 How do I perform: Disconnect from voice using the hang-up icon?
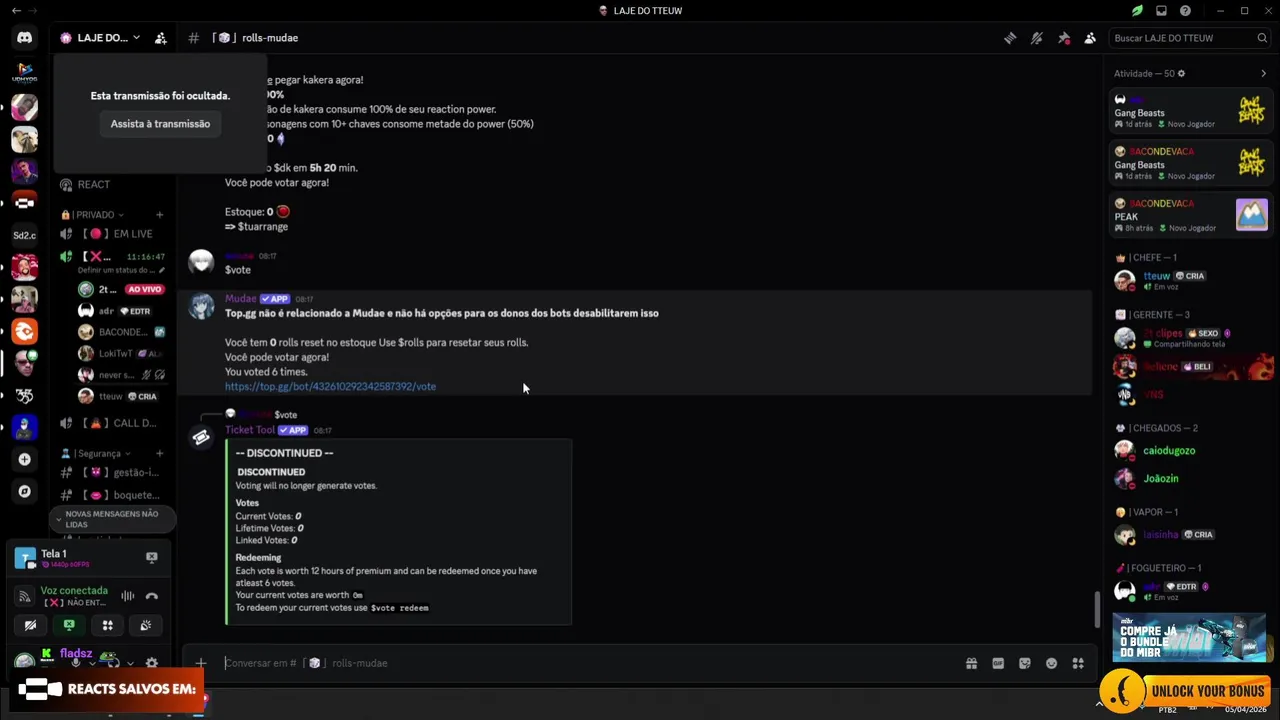click(x=152, y=596)
